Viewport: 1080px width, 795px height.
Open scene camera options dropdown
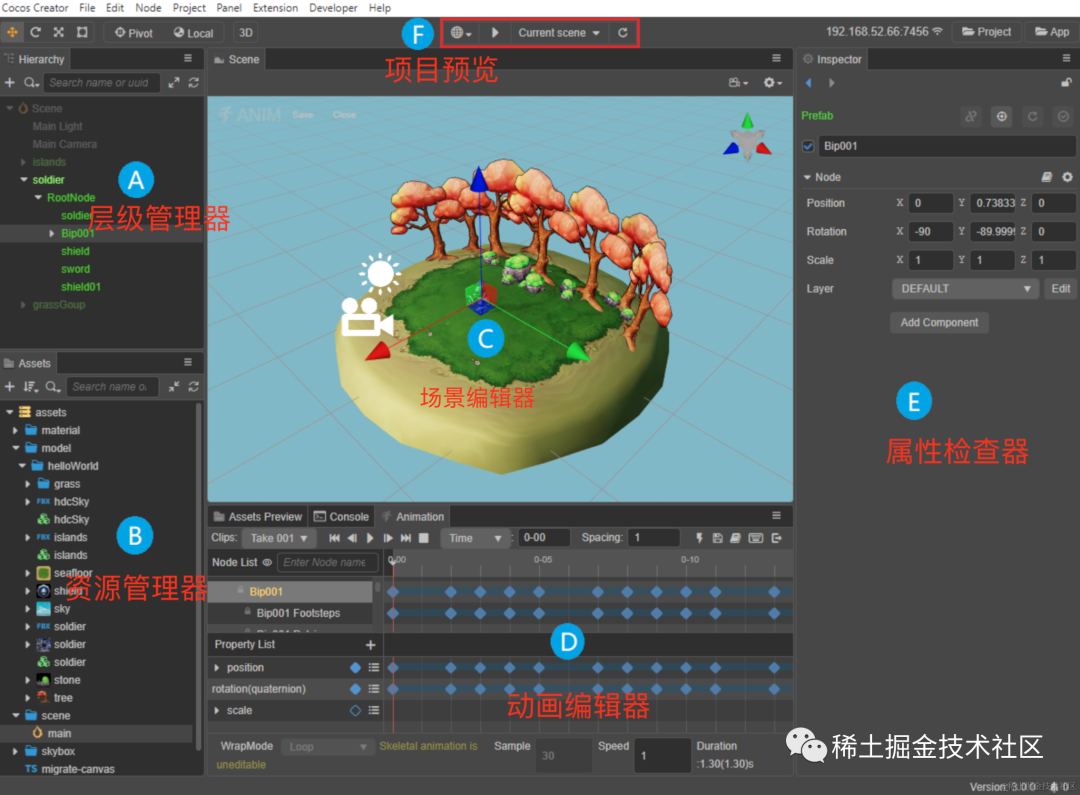pyautogui.click(x=738, y=83)
